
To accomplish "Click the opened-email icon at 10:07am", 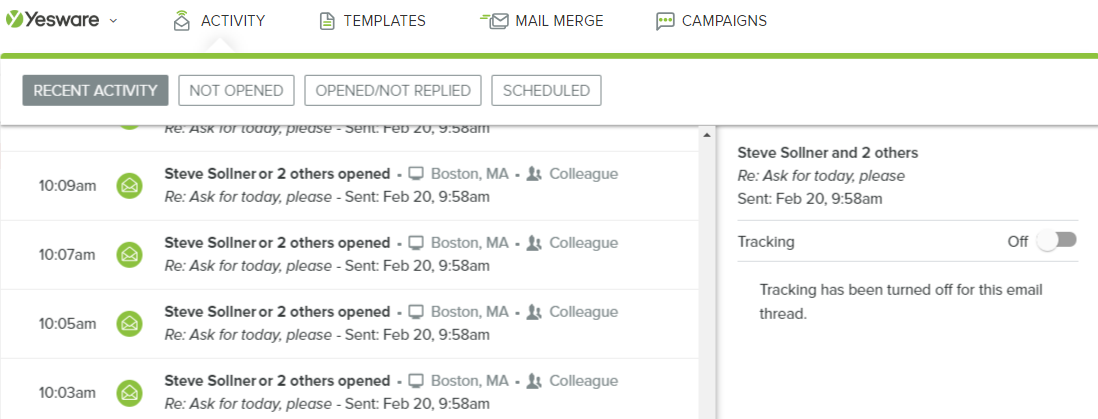I will 129,254.
